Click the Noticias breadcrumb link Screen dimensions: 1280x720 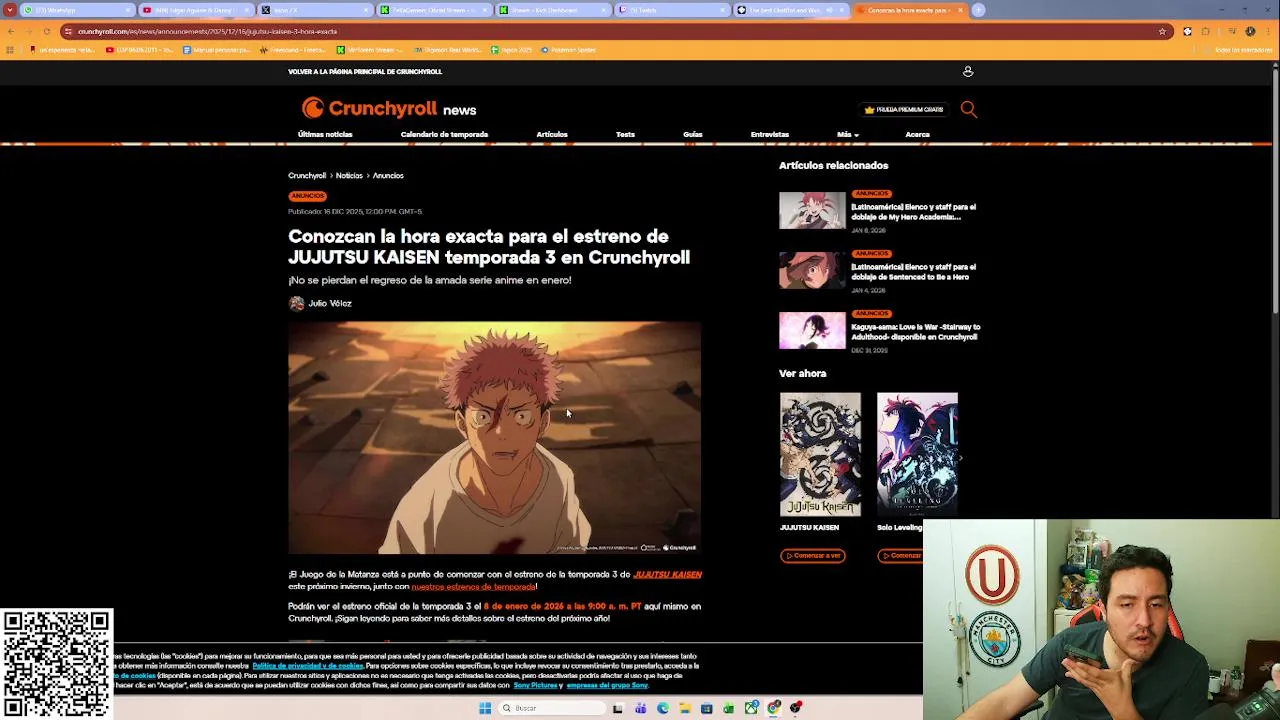[x=349, y=175]
